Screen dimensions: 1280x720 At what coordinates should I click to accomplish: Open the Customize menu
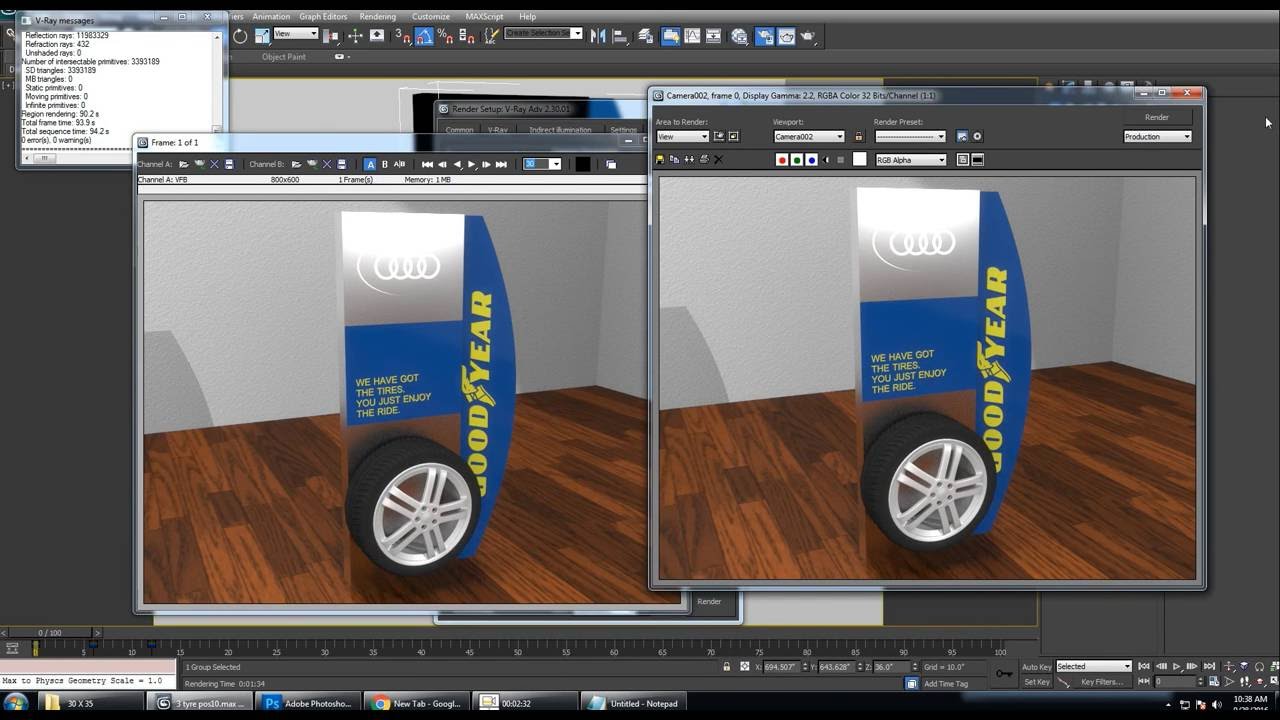coord(431,16)
